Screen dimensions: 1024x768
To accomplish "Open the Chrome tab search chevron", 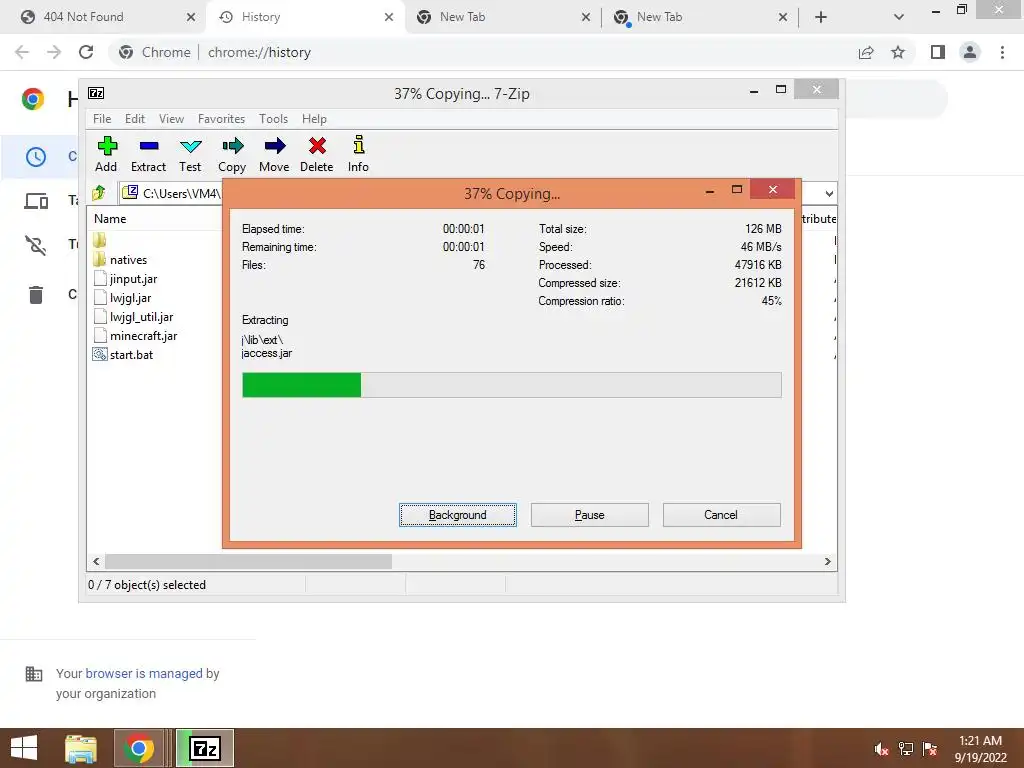I will pos(899,17).
